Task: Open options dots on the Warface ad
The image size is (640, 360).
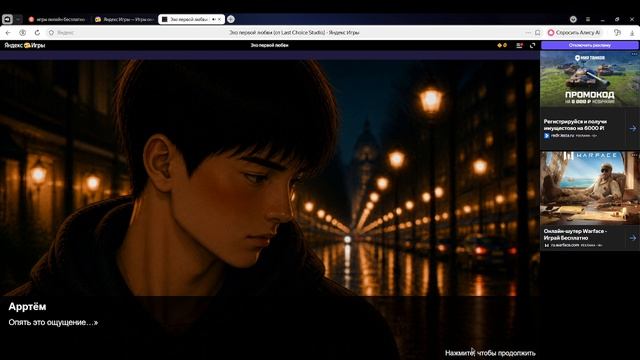Action: (634, 155)
